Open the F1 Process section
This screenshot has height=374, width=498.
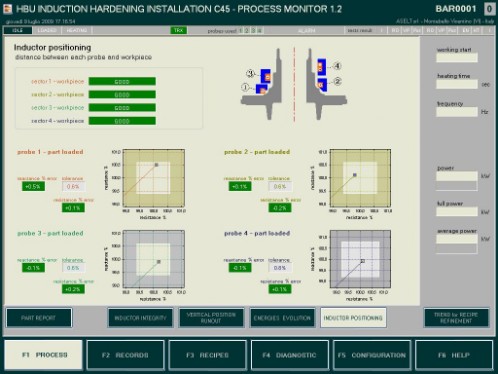43,355
